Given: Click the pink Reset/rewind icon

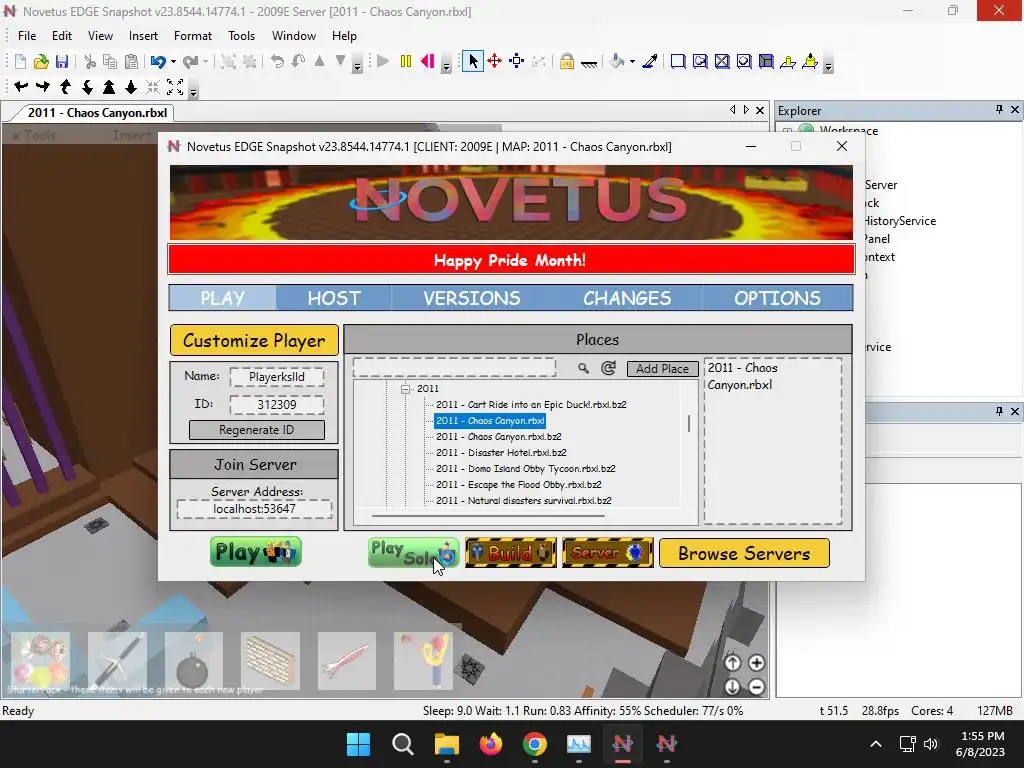Looking at the screenshot, I should [428, 61].
